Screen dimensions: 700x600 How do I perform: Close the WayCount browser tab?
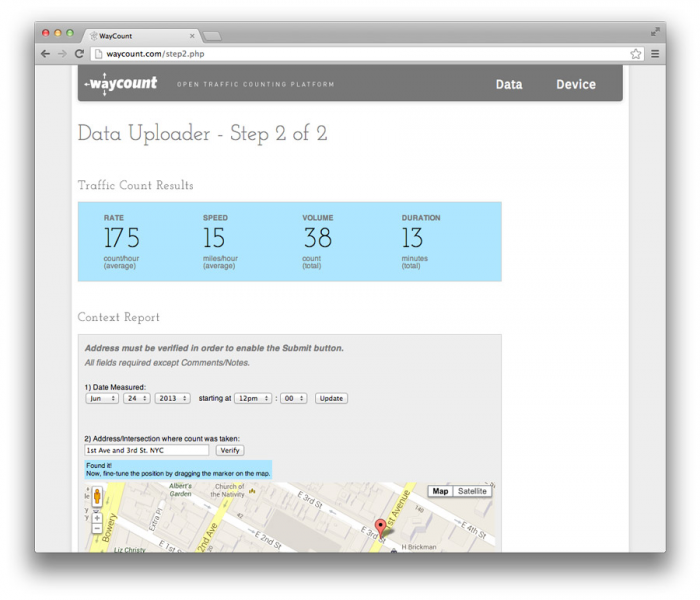[x=192, y=35]
